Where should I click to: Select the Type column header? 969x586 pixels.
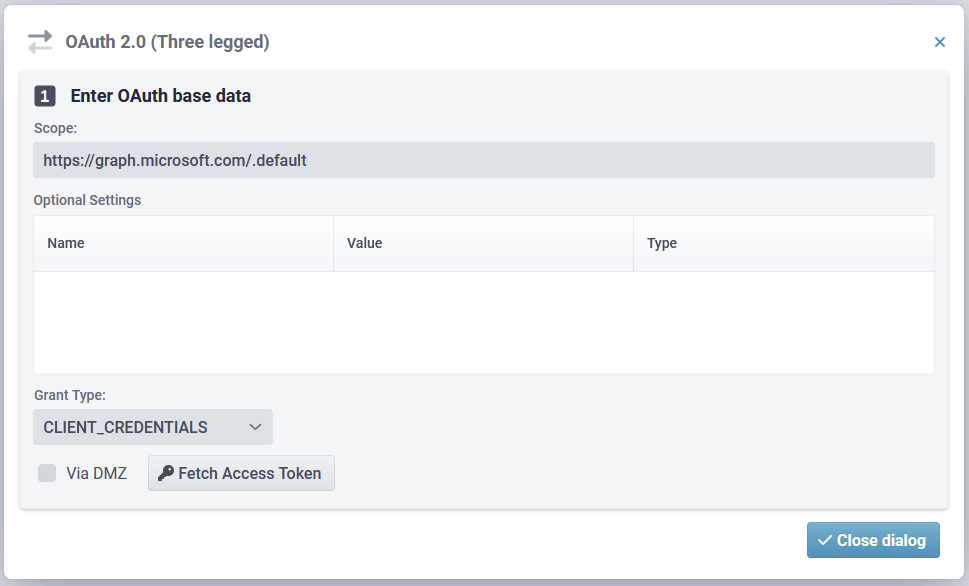662,243
